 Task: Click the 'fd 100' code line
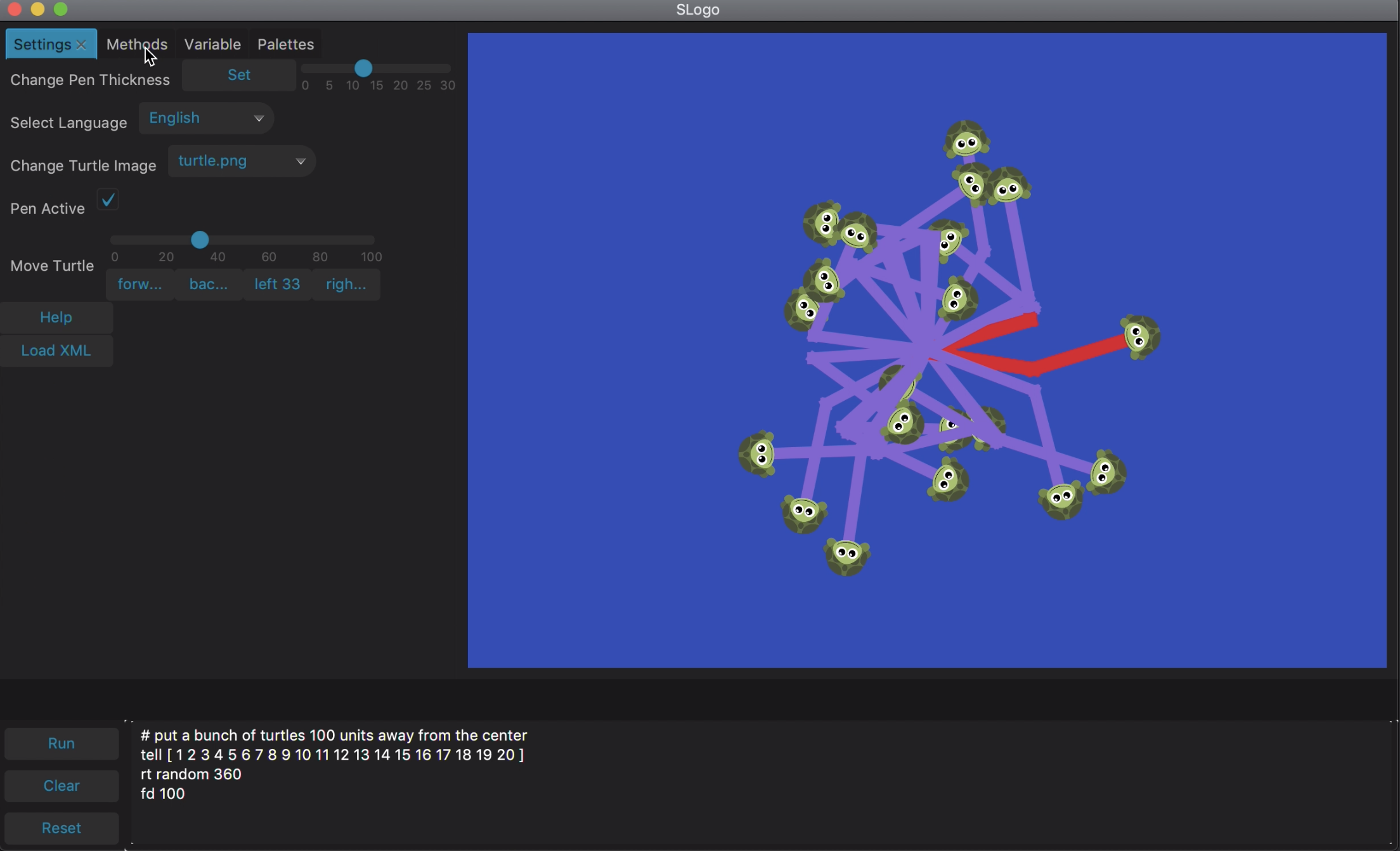coord(163,794)
